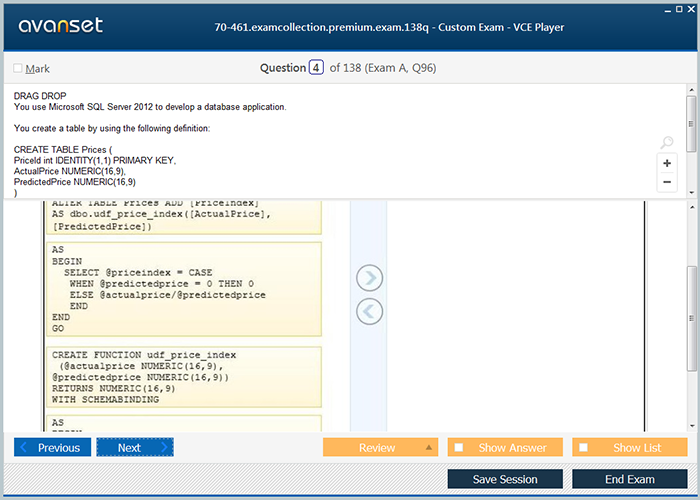This screenshot has width=700, height=500.
Task: Maximize the VCE Player window
Action: tap(679, 9)
